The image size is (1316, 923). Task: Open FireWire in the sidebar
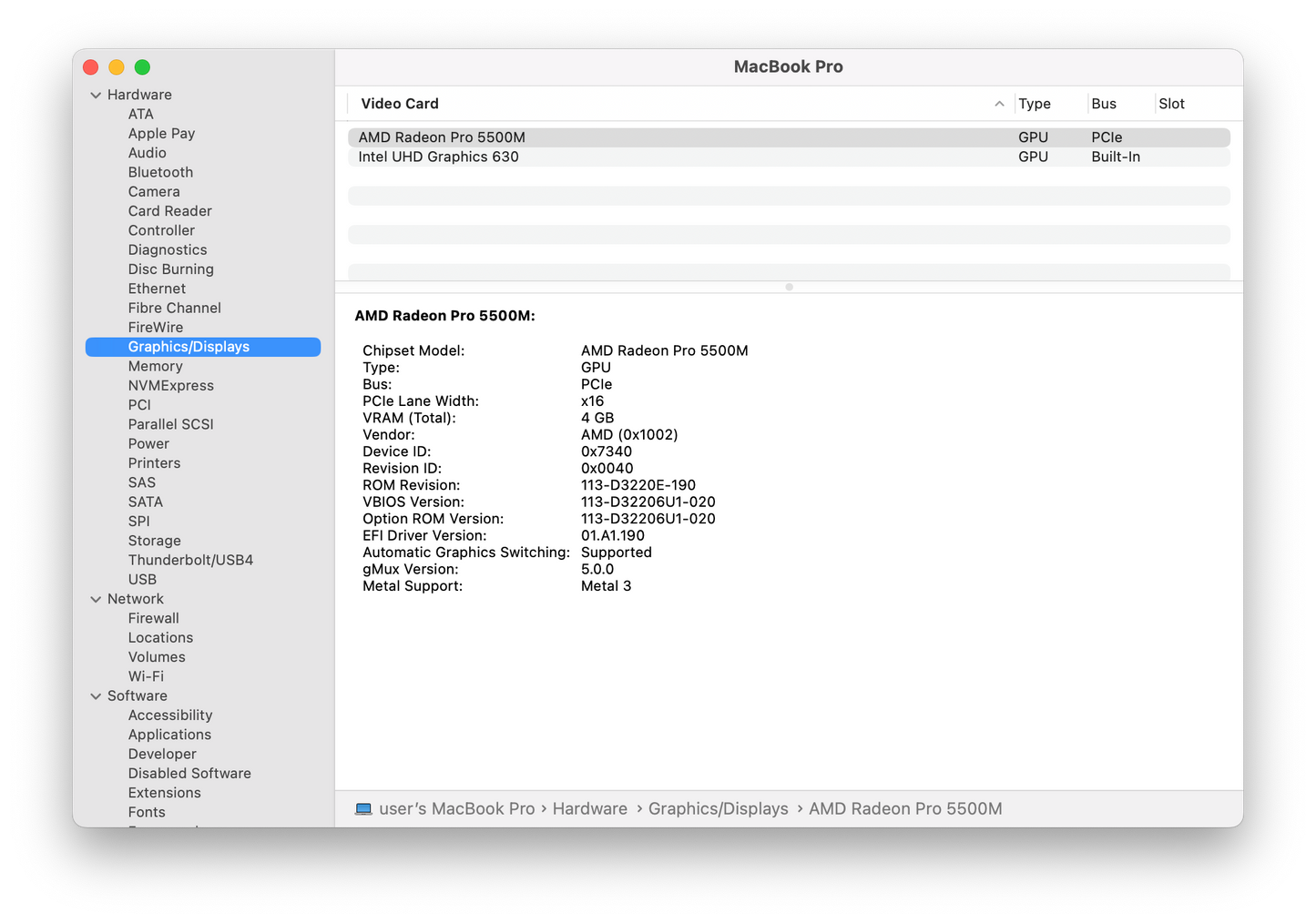tap(156, 328)
